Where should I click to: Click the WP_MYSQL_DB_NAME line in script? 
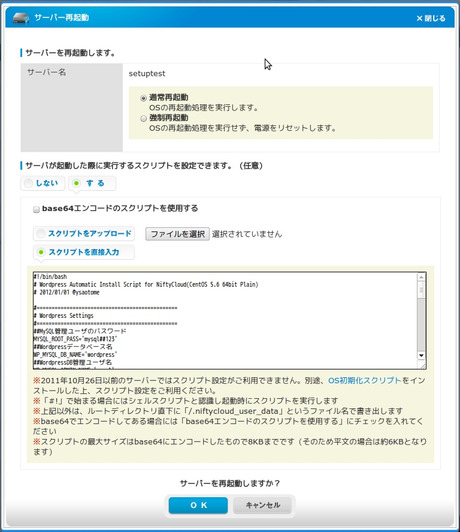point(75,355)
